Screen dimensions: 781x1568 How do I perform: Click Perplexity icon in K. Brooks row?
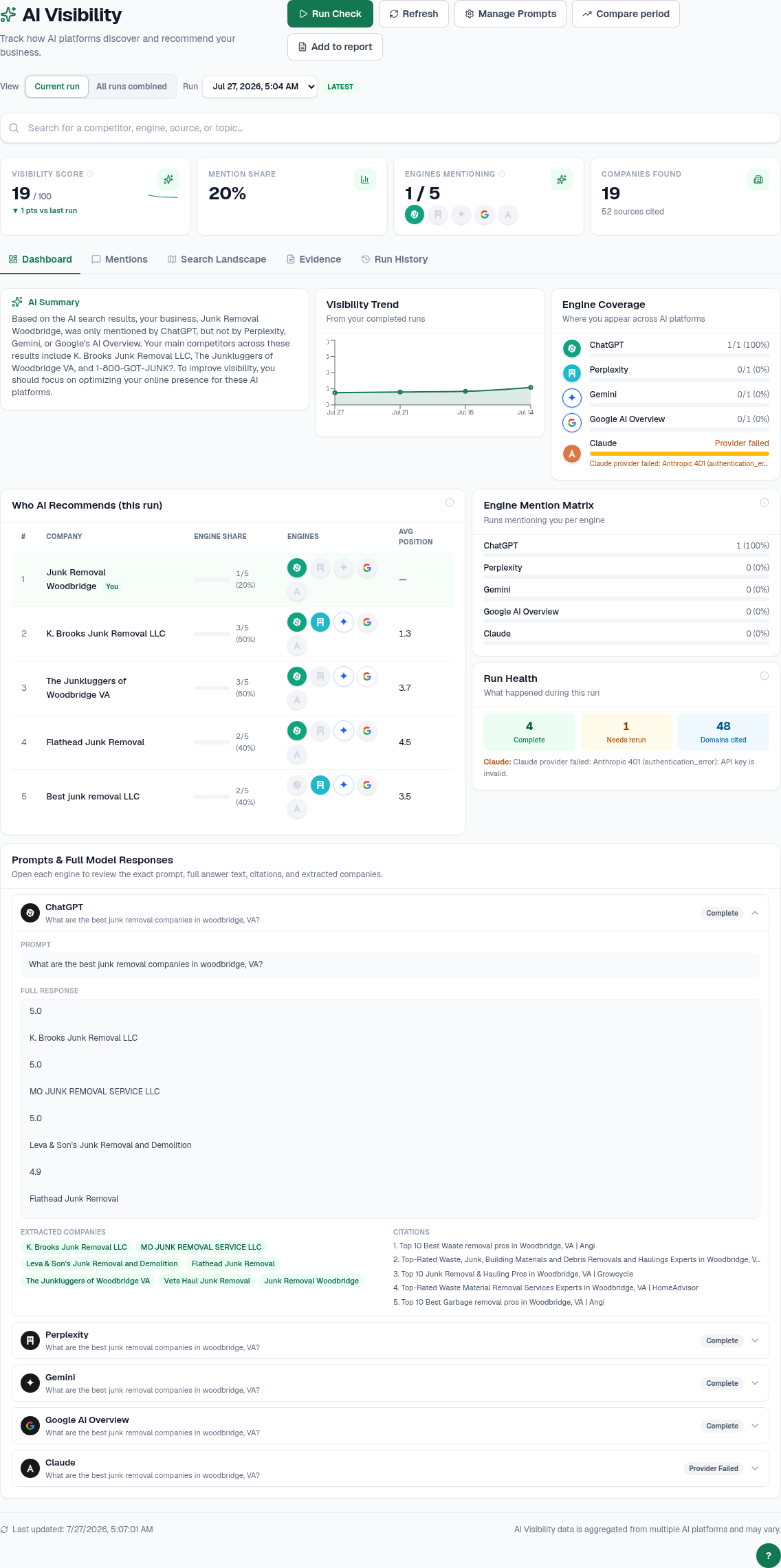pyautogui.click(x=320, y=622)
